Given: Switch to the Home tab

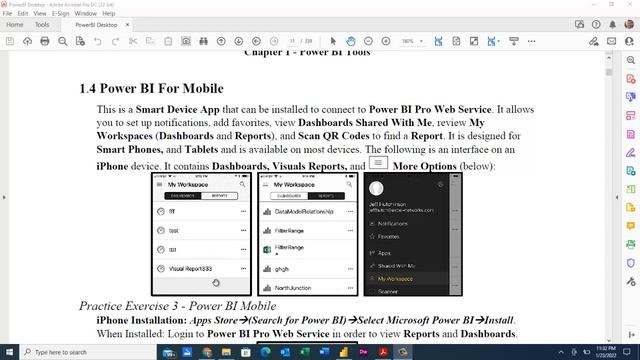Looking at the screenshot, I should (15, 25).
